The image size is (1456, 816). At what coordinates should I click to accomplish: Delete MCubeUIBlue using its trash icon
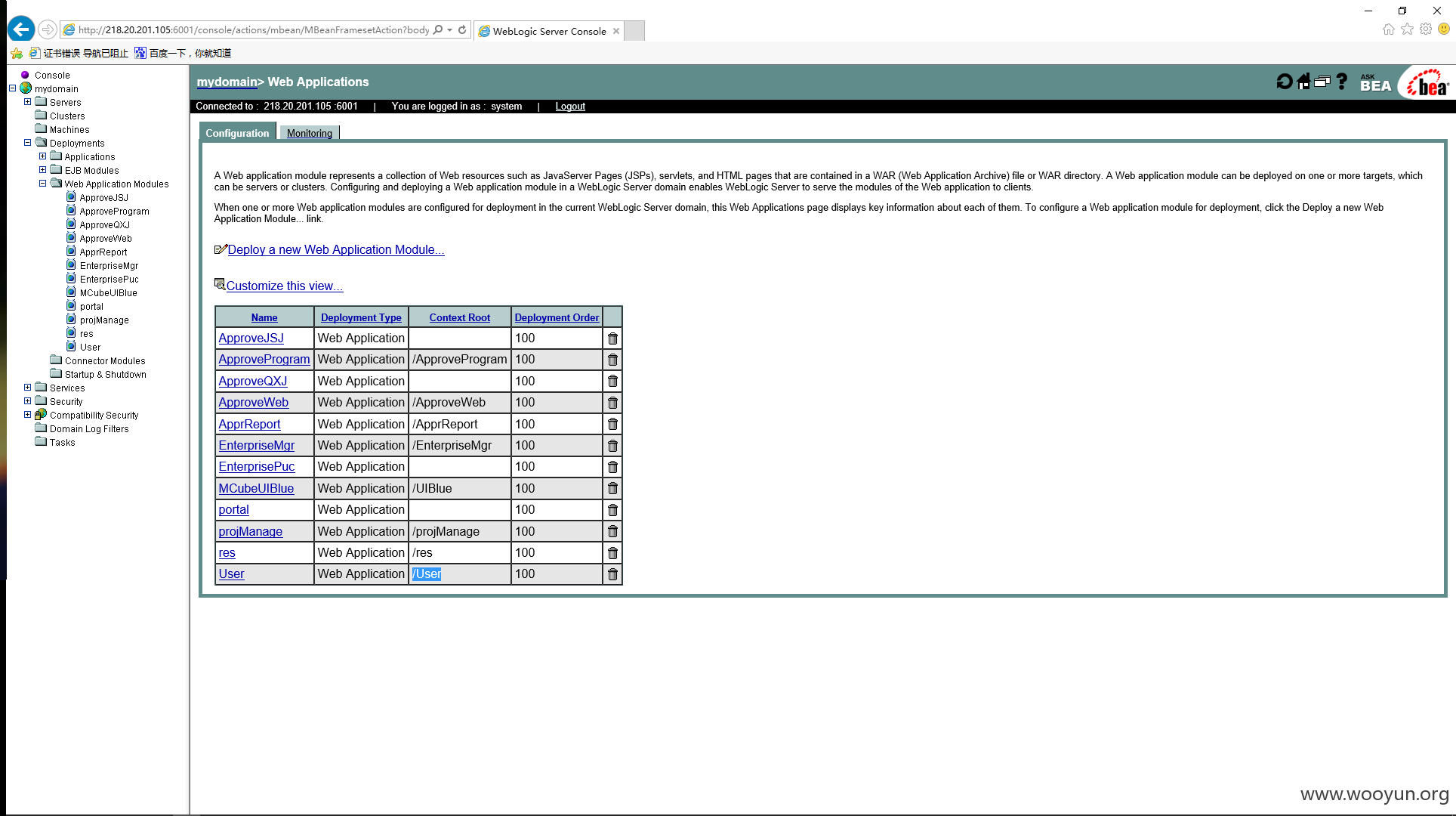point(612,489)
